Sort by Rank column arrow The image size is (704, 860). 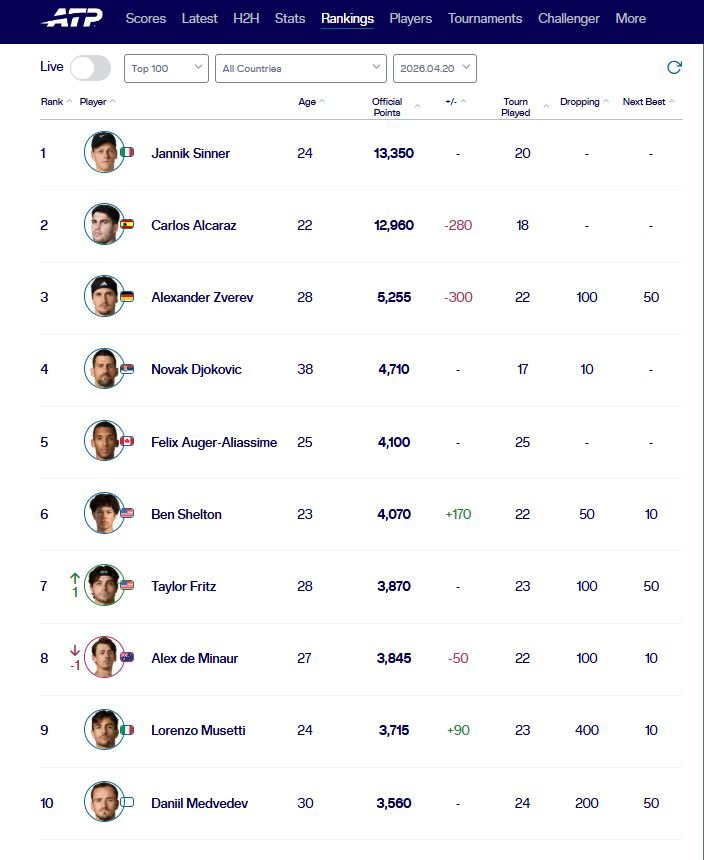coord(69,102)
